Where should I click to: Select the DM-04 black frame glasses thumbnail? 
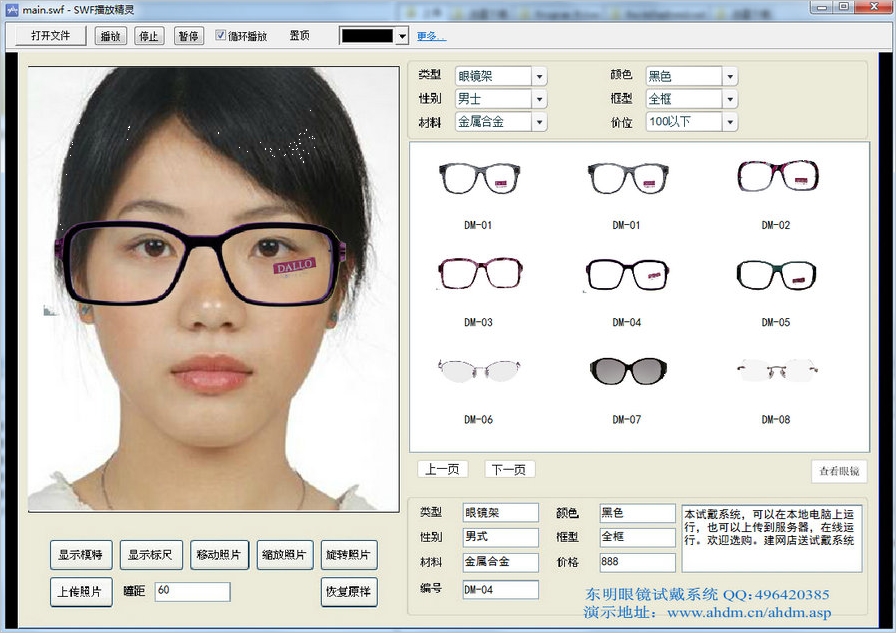pos(626,275)
